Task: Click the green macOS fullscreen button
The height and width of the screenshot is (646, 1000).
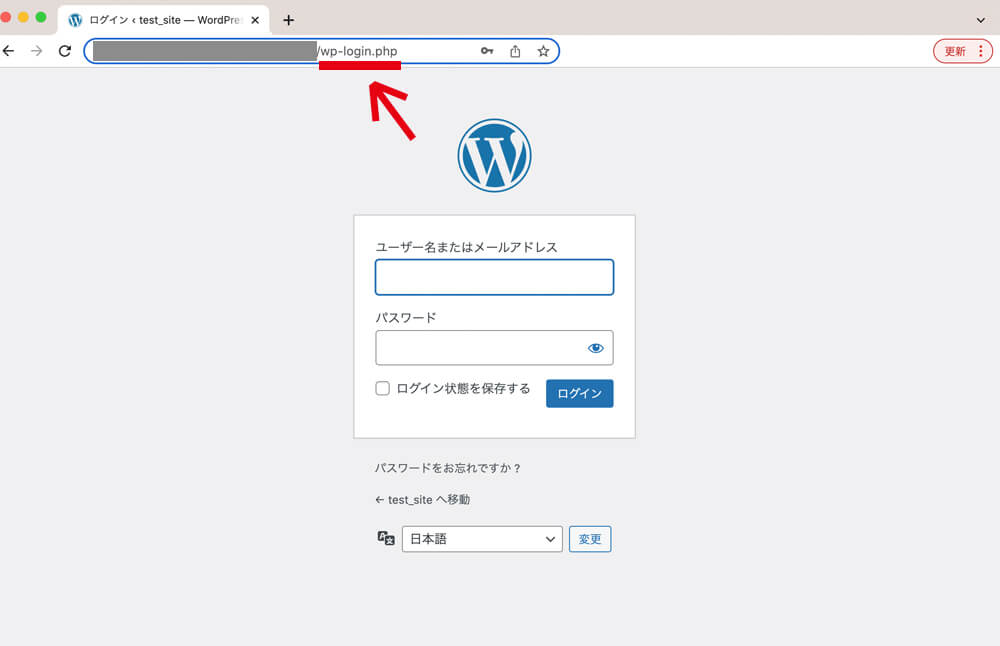Action: [x=41, y=17]
